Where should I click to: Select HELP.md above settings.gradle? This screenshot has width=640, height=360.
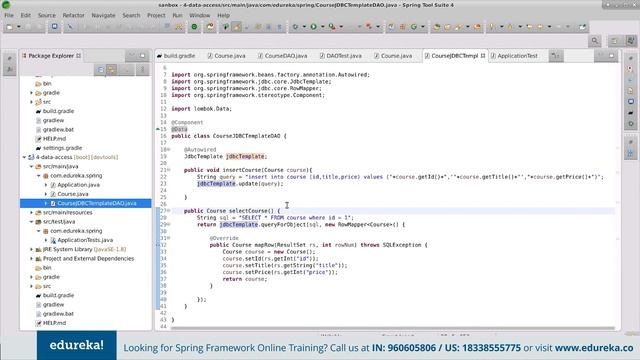54,139
